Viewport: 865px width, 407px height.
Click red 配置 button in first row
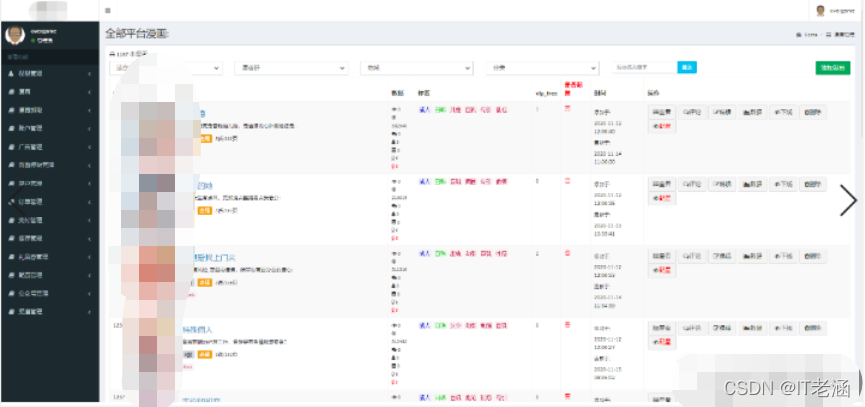(x=661, y=127)
